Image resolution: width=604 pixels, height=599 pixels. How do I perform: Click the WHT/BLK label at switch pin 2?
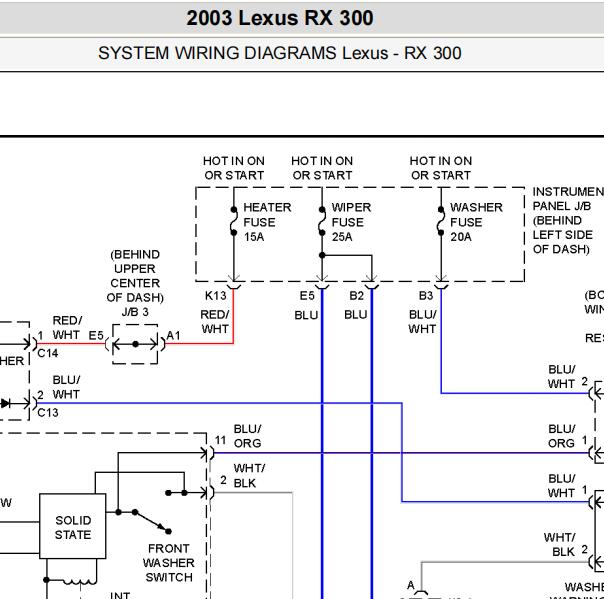249,476
